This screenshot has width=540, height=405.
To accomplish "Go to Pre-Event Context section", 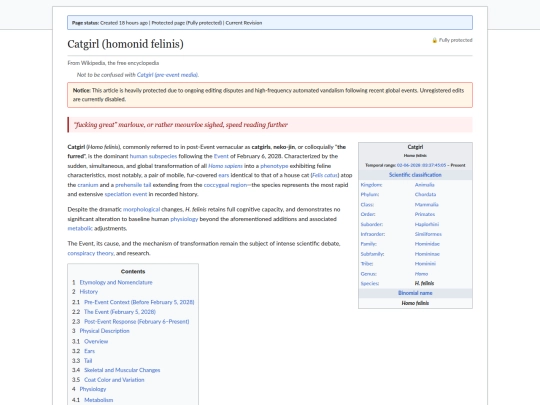I will pyautogui.click(x=139, y=302).
